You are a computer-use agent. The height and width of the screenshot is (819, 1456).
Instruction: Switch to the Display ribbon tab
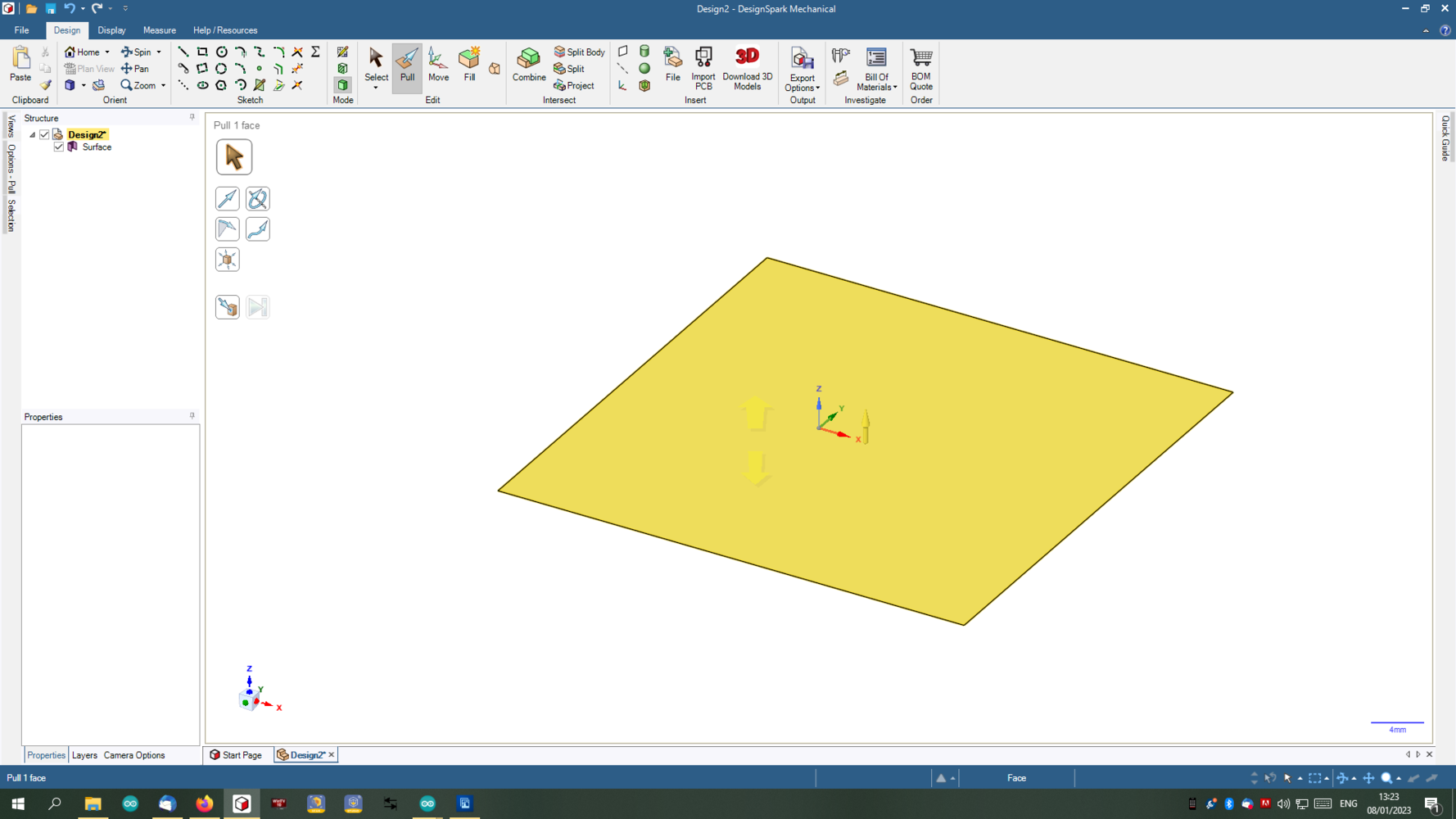(111, 30)
